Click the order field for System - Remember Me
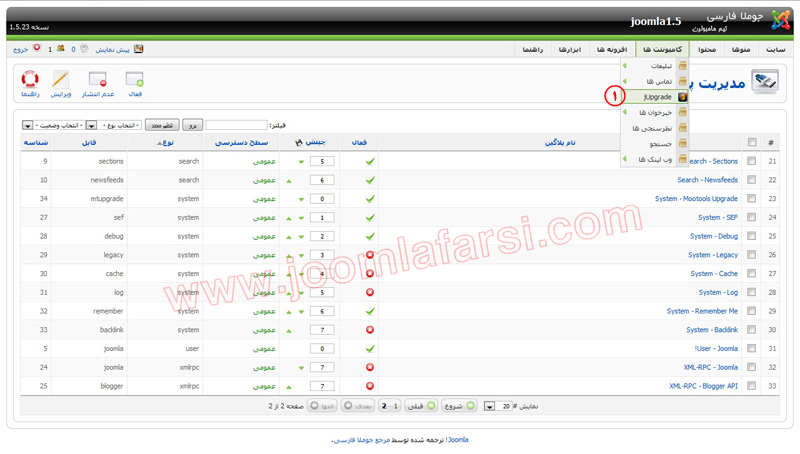The width and height of the screenshot is (800, 454). 322,311
